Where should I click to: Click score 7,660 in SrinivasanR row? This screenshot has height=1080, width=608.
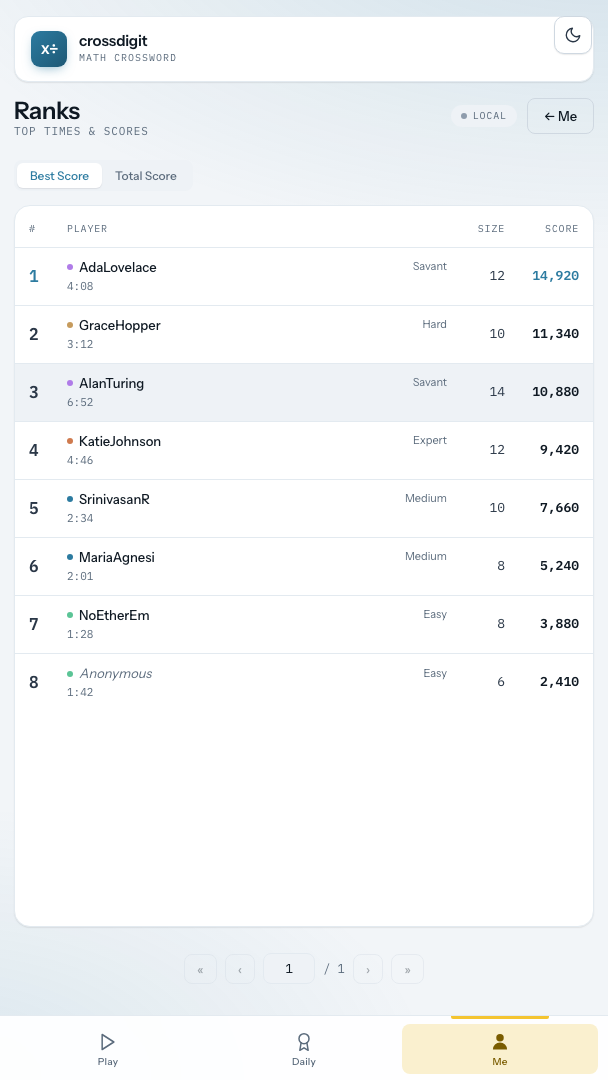559,508
